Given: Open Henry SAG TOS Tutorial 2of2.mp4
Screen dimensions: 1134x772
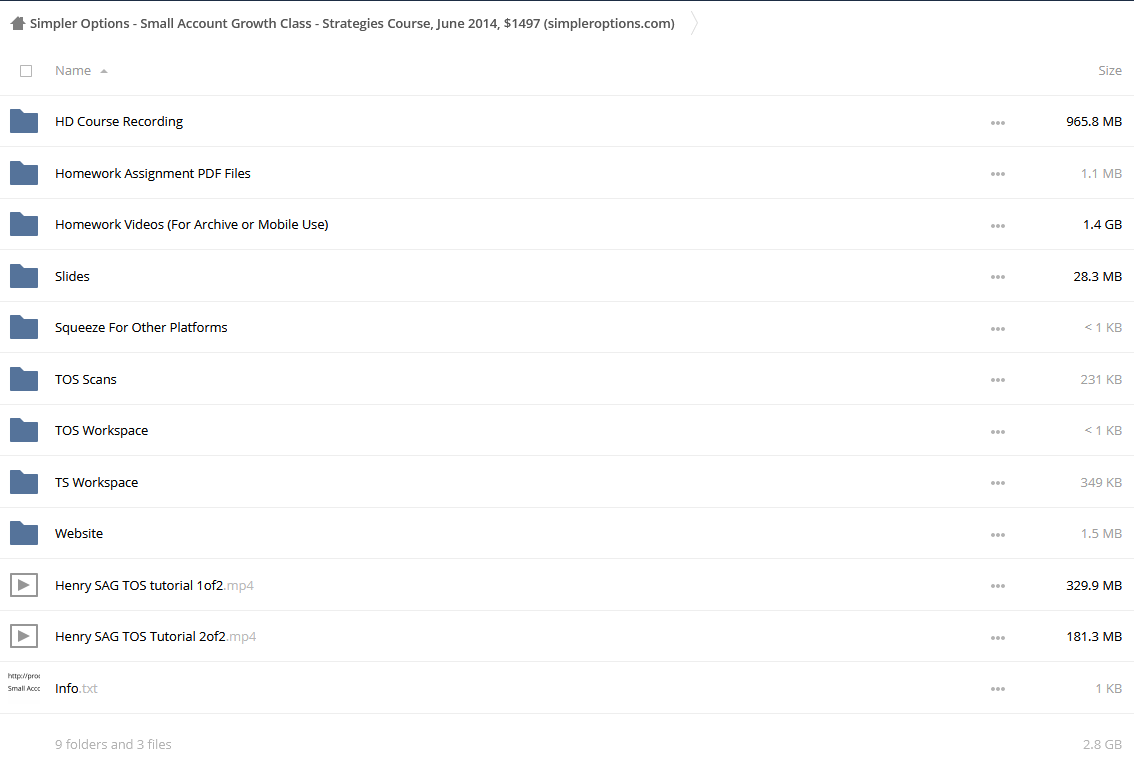Looking at the screenshot, I should tap(155, 637).
